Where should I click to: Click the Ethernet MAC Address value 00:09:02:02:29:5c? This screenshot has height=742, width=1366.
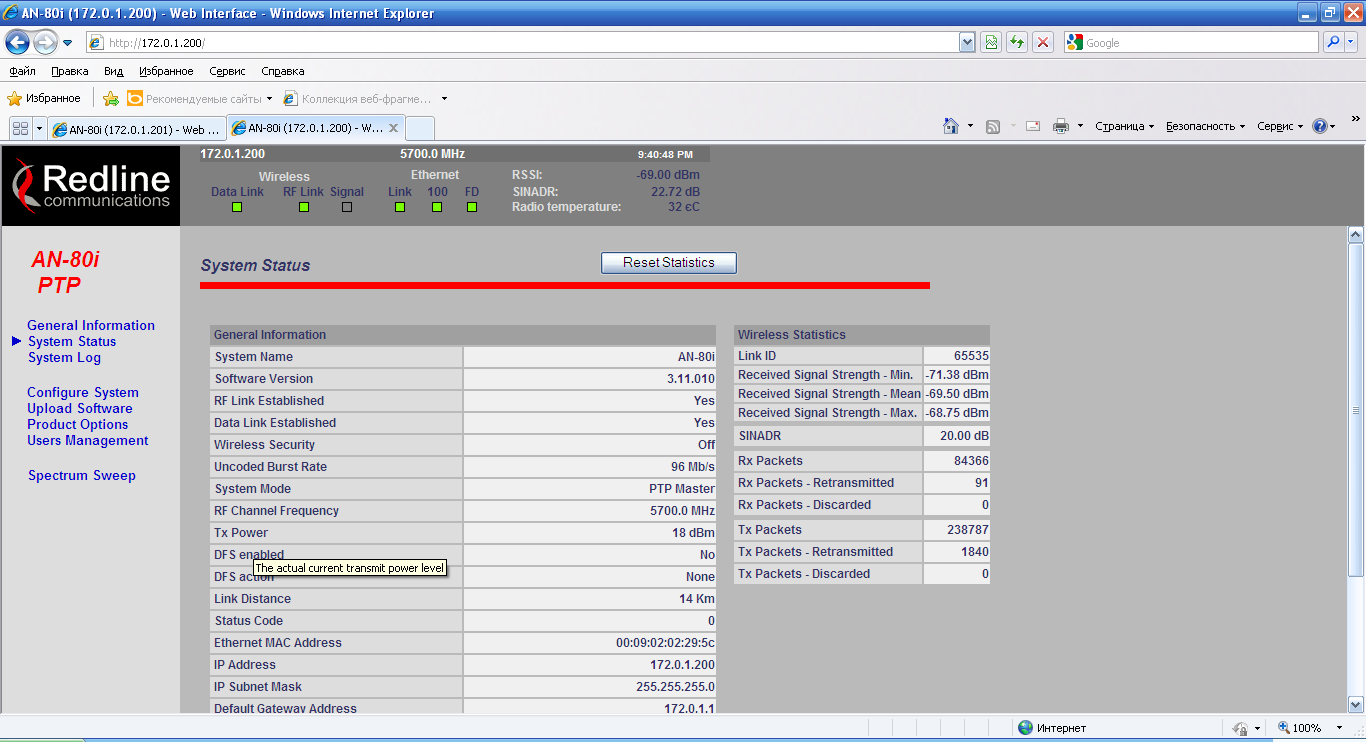coord(665,643)
